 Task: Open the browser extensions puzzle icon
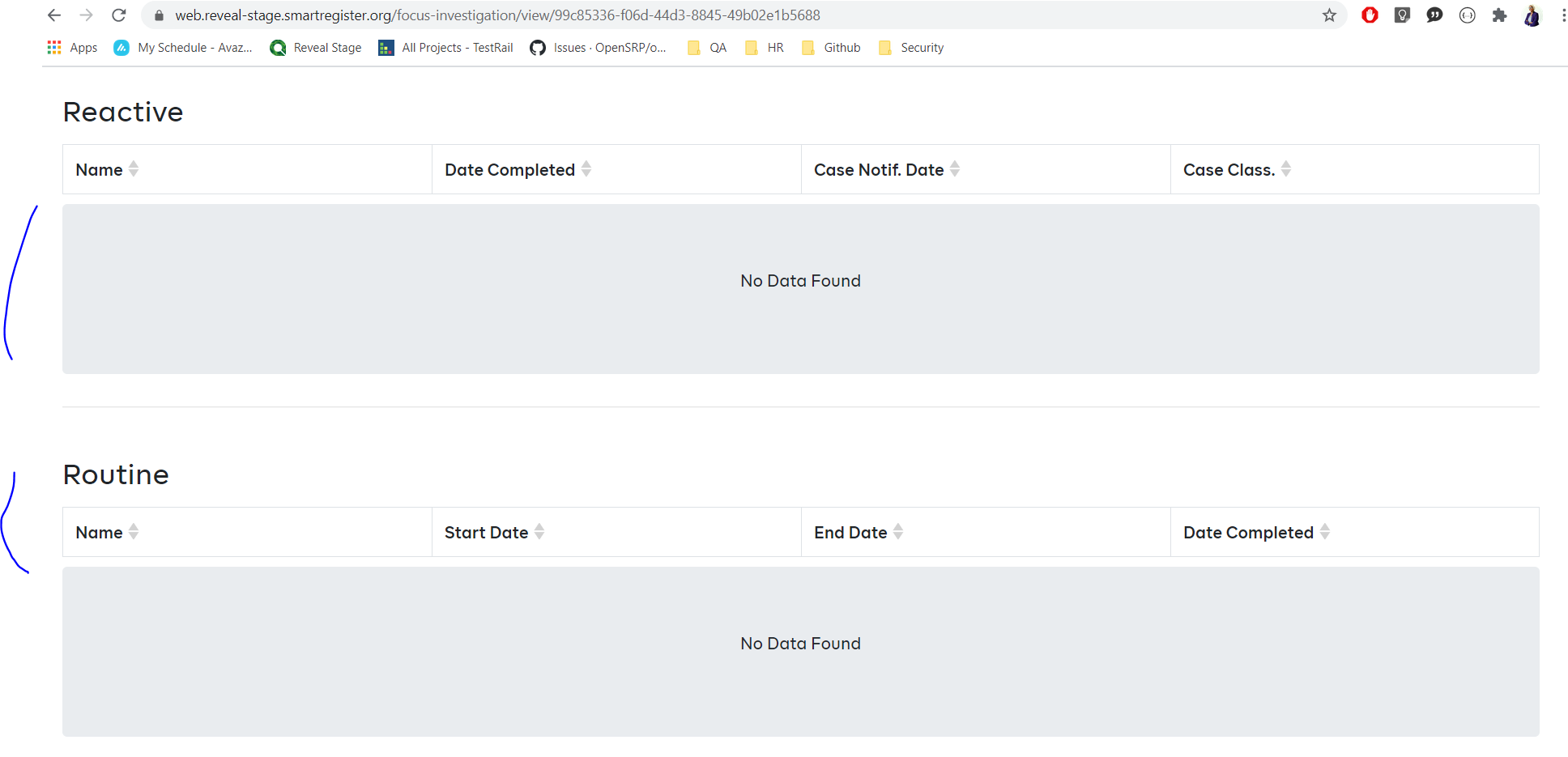point(1499,15)
